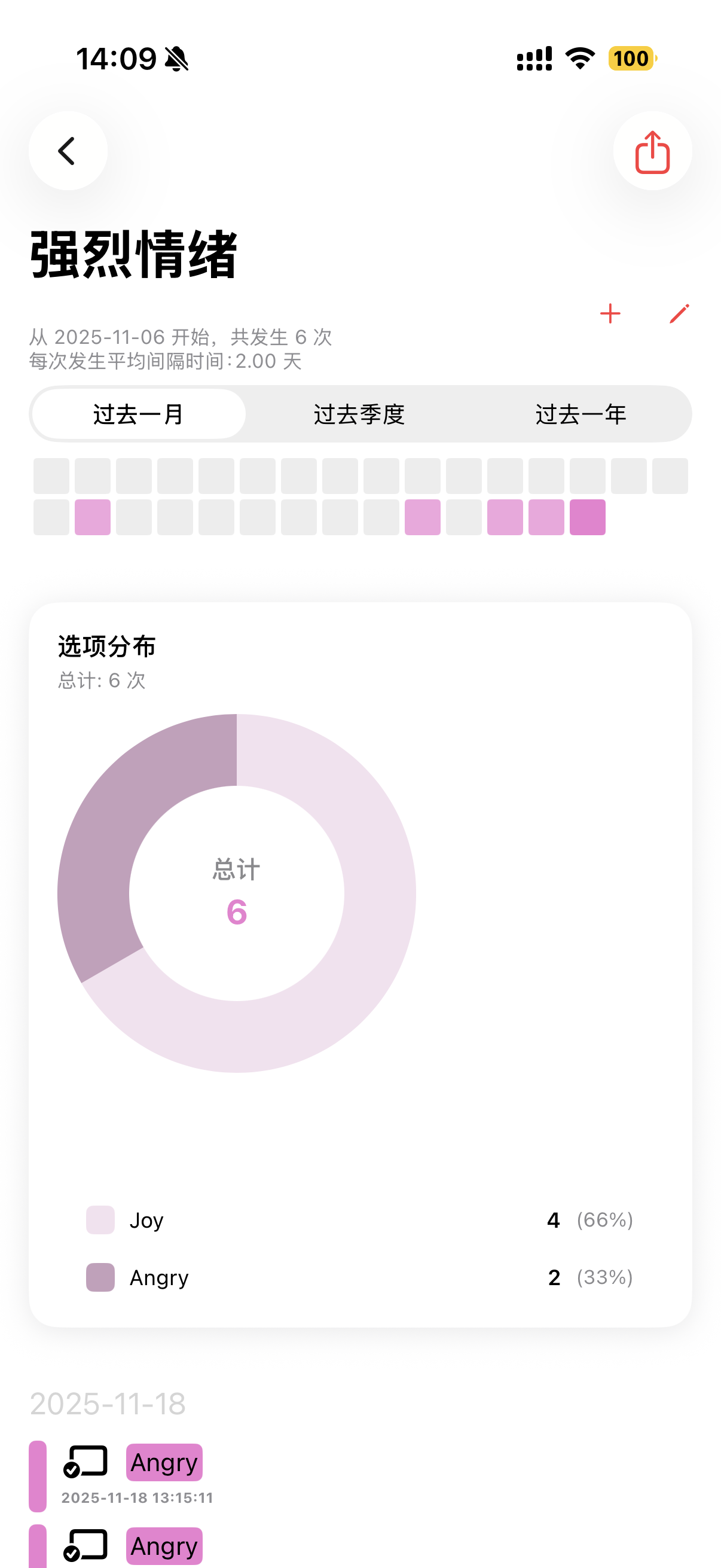Tap the Joy legend color swatch
Image resolution: width=721 pixels, height=1568 pixels.
(100, 1220)
